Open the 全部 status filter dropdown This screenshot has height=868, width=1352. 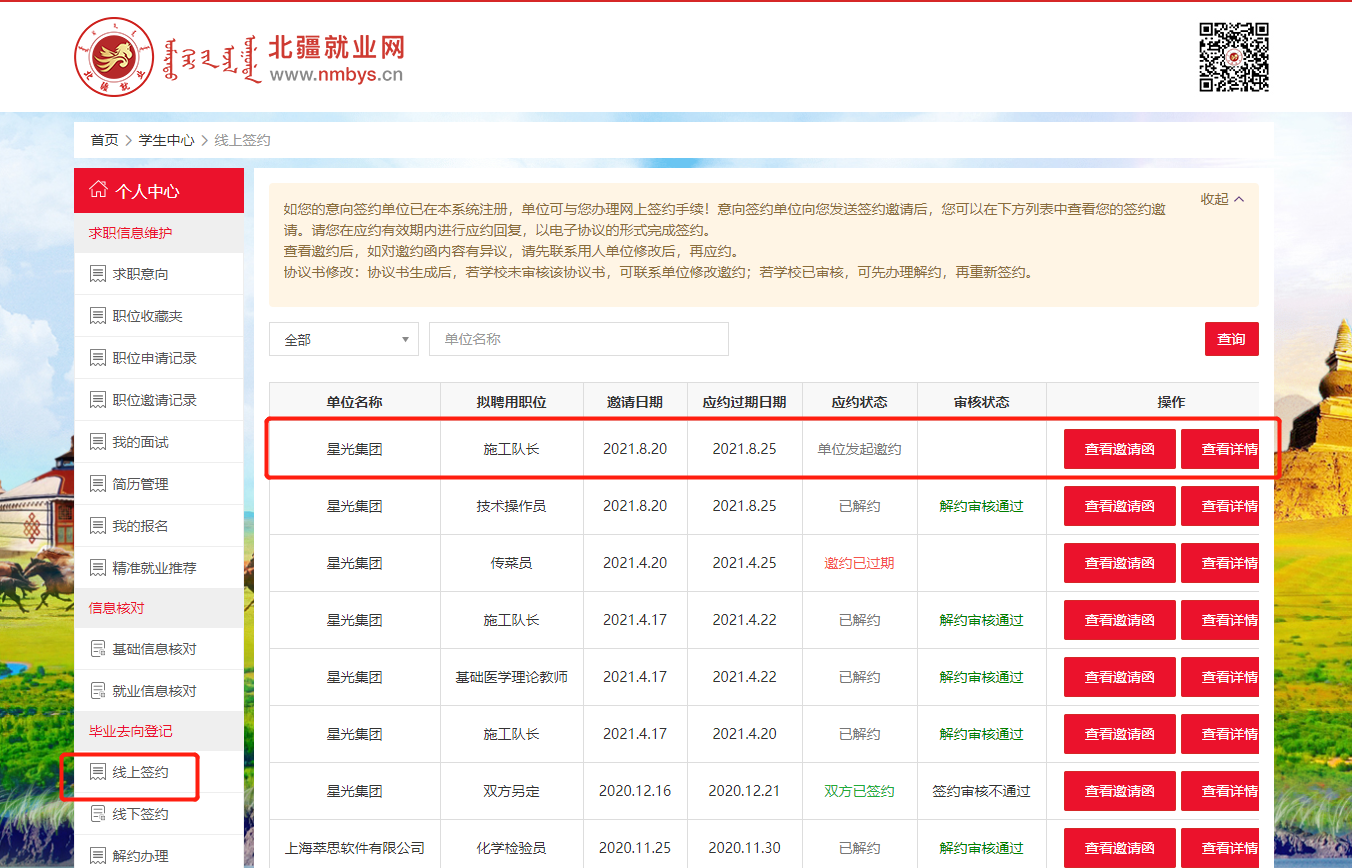point(343,339)
